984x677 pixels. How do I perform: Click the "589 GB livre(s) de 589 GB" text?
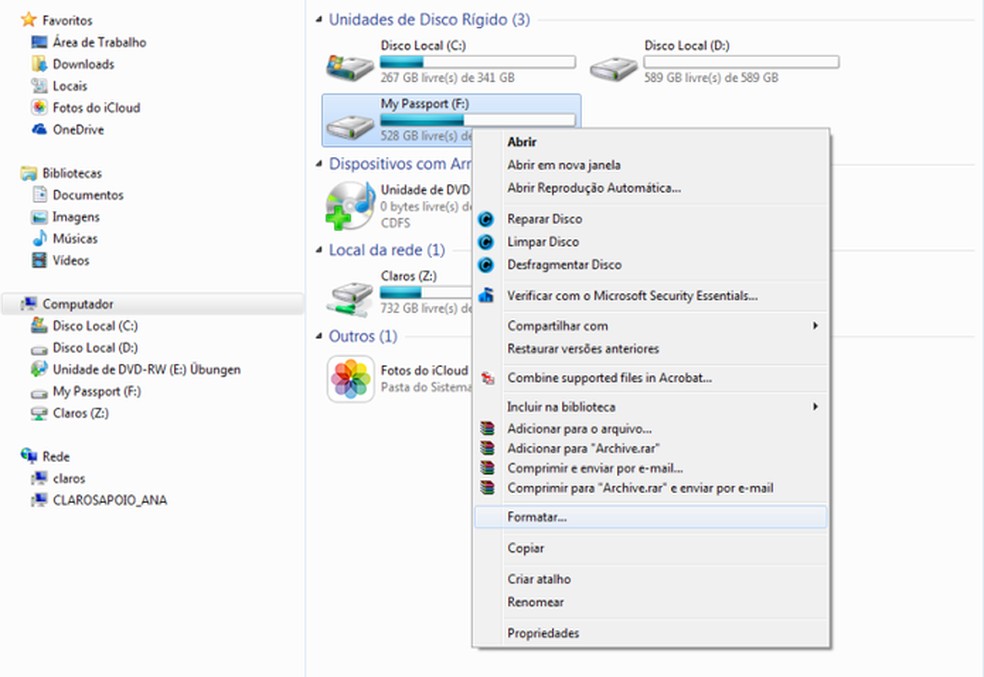[x=711, y=78]
